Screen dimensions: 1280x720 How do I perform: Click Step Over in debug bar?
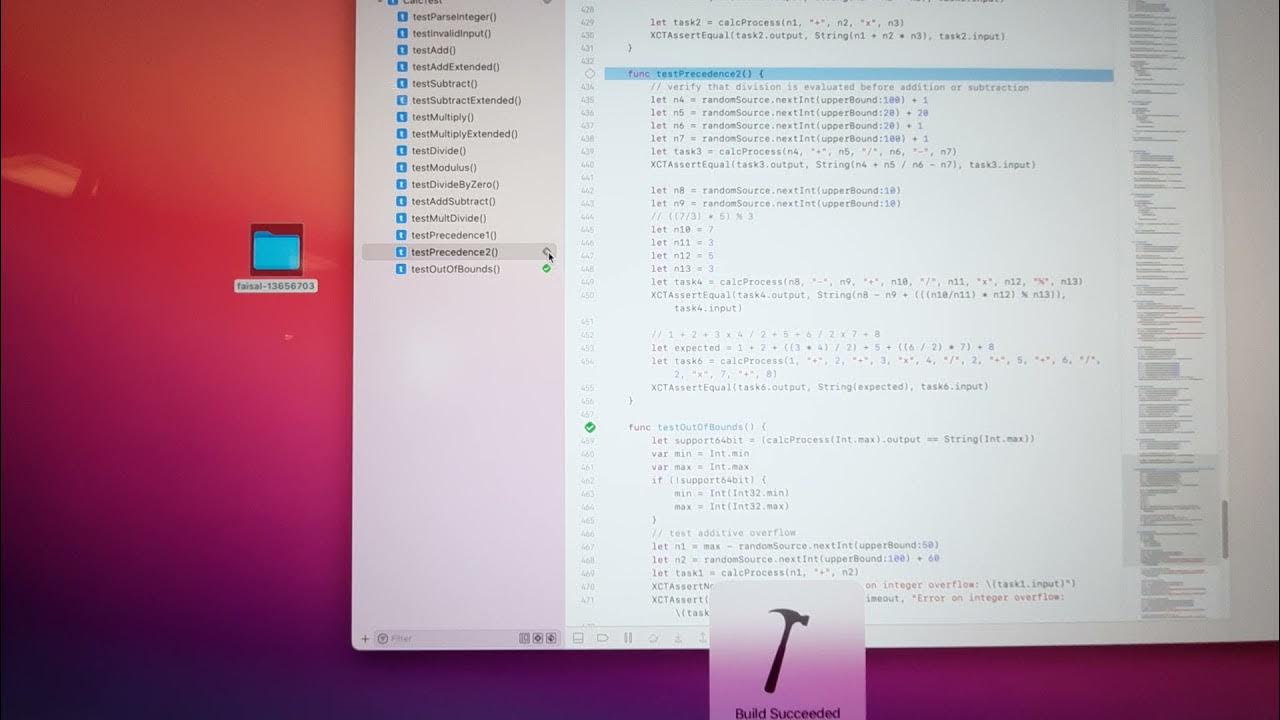click(653, 637)
